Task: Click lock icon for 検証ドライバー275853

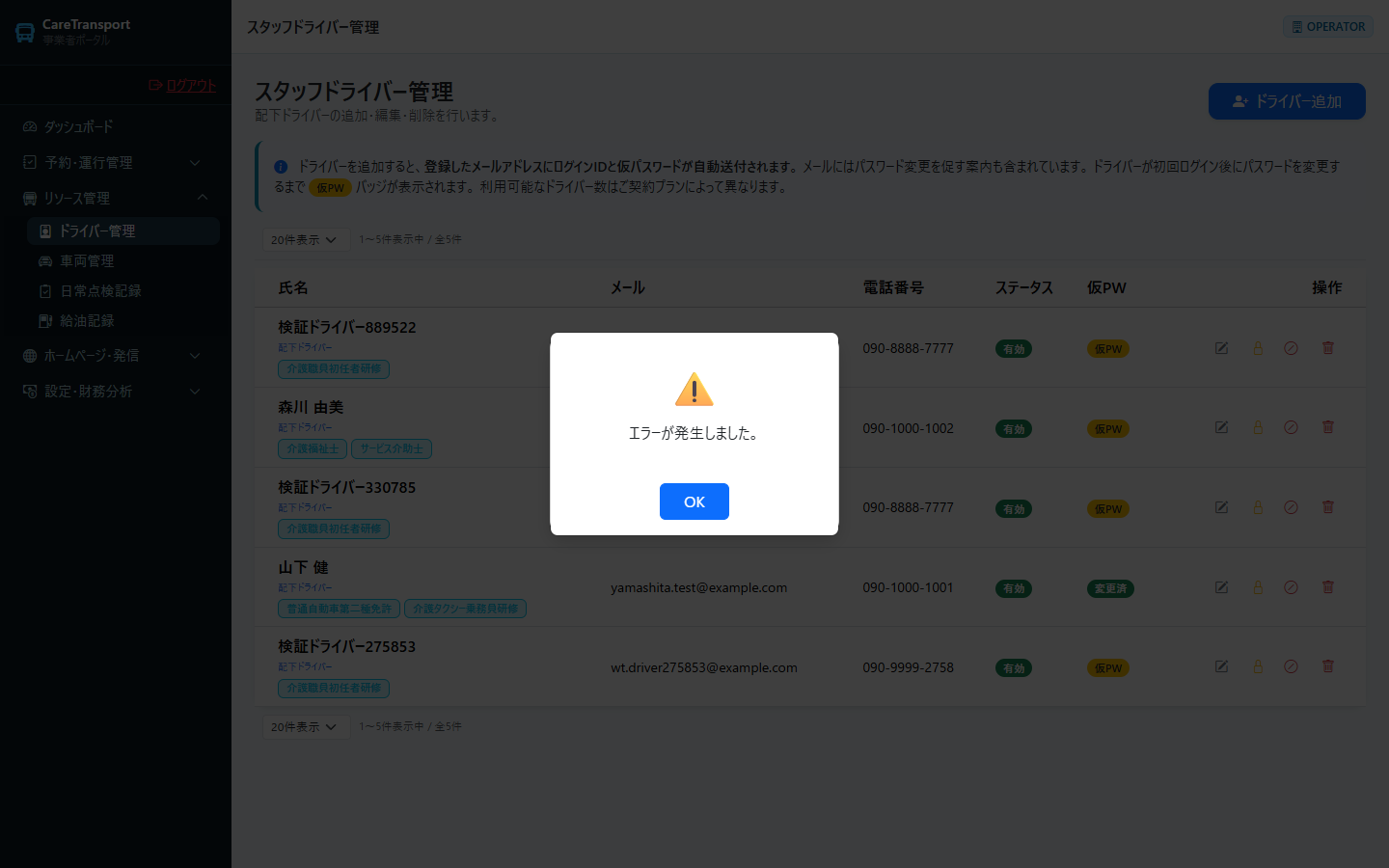Action: 1258,666
